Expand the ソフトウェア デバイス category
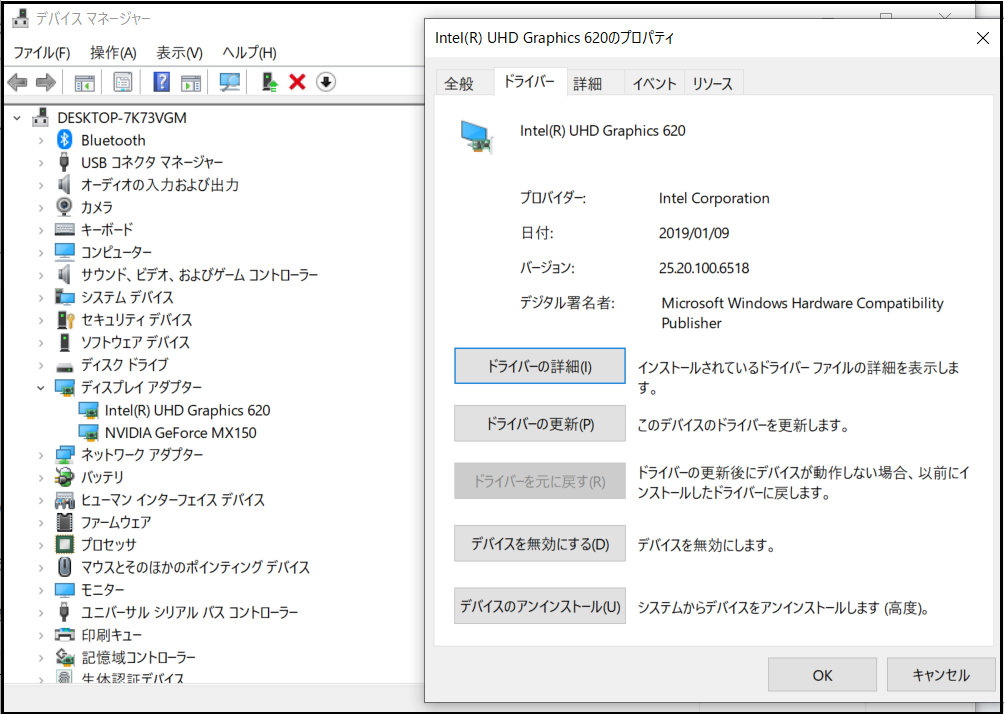Screen dimensions: 1004x714 click(x=41, y=343)
